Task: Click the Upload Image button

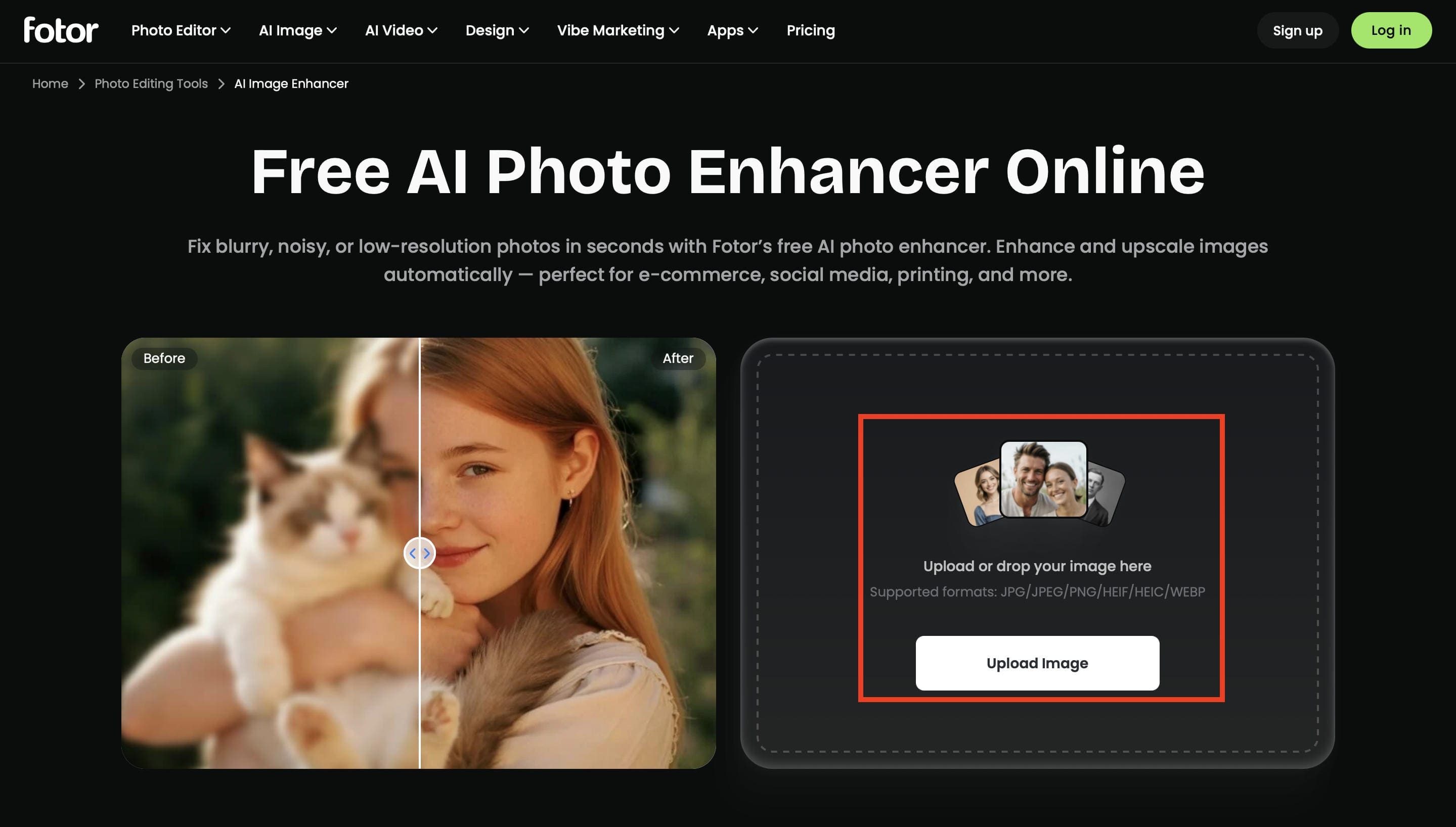Action: tap(1037, 663)
